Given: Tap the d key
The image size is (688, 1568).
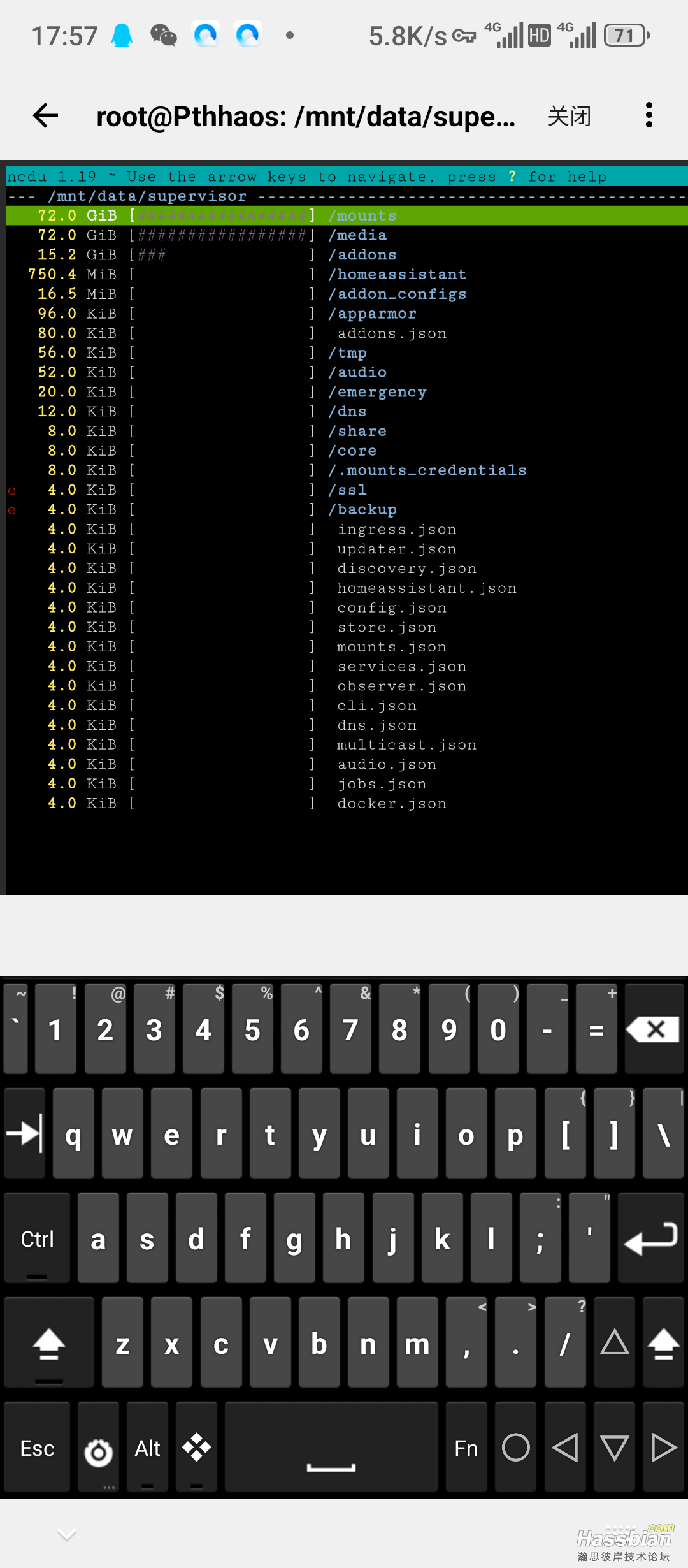Looking at the screenshot, I should pyautogui.click(x=196, y=1238).
